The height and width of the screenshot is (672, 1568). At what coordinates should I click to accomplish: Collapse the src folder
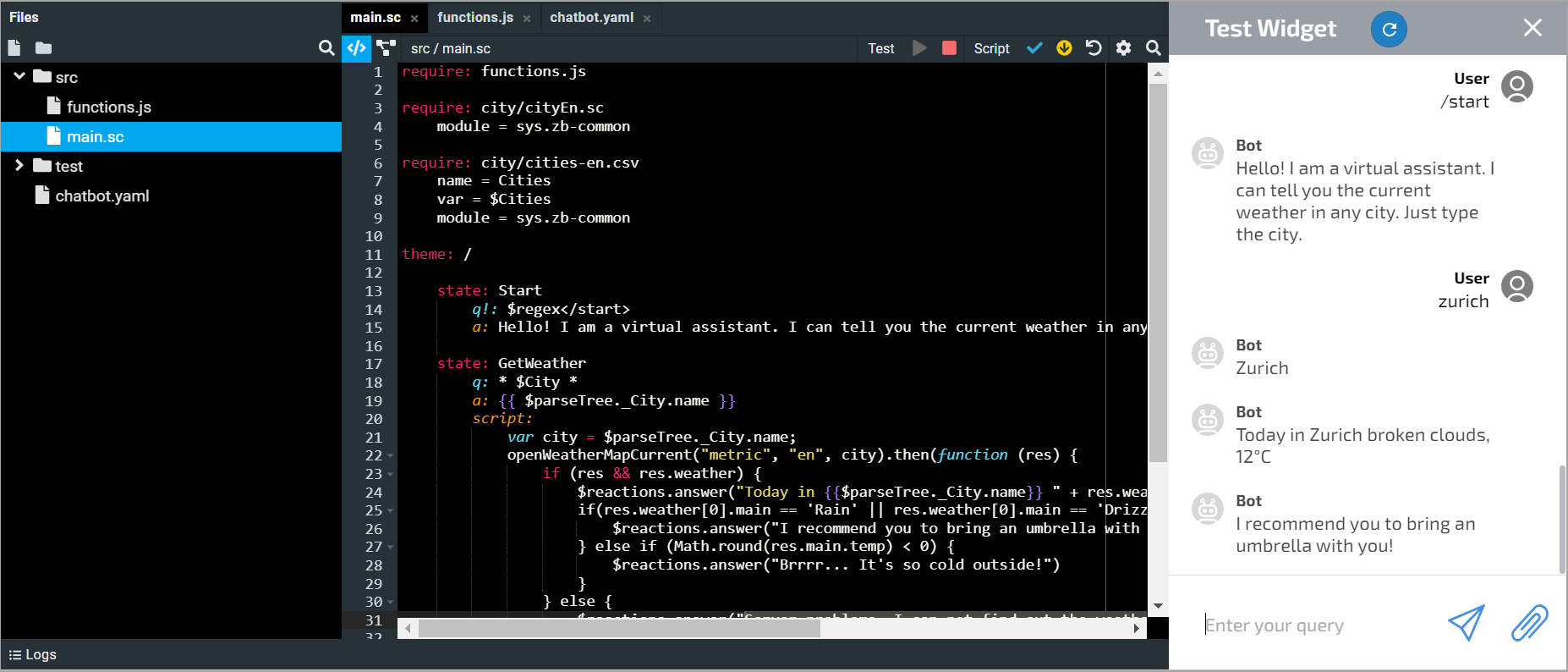coord(19,77)
